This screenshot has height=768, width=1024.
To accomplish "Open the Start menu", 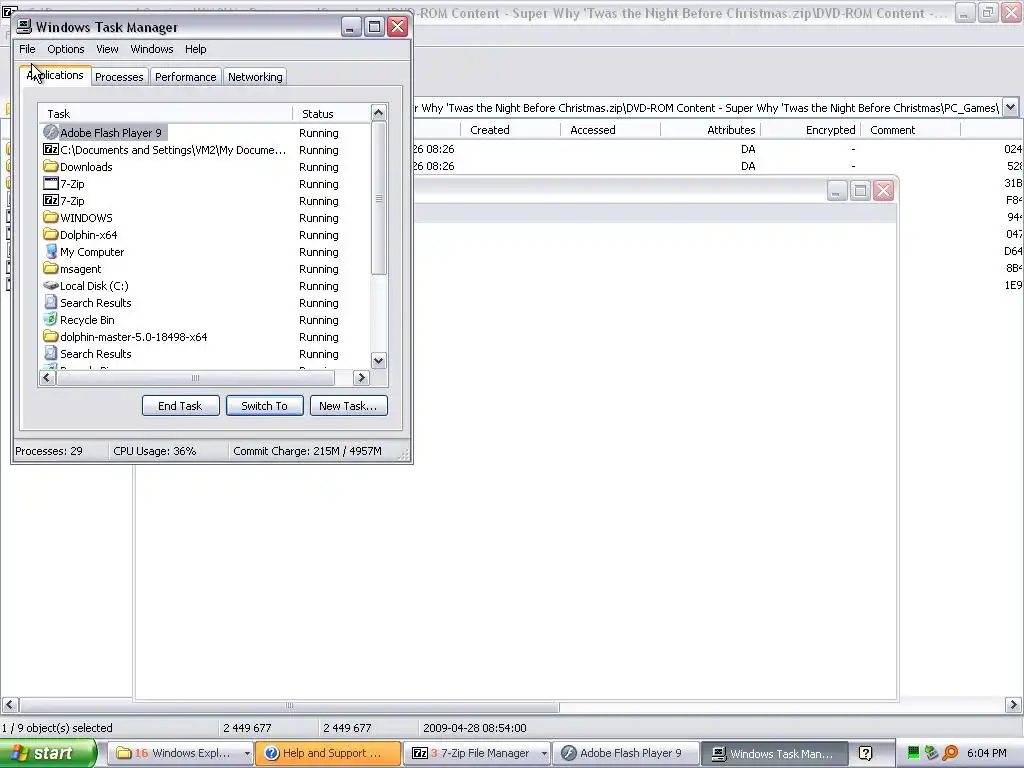I will pos(47,754).
